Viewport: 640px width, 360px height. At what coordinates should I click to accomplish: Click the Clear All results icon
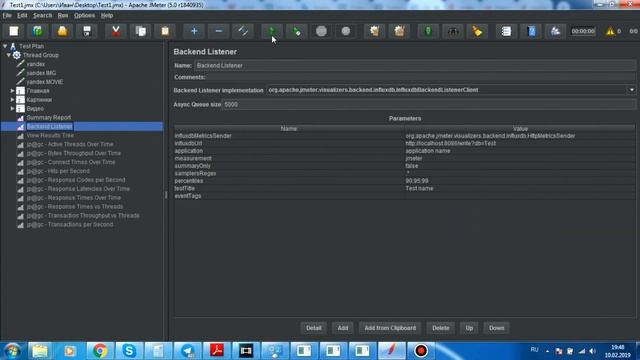coord(399,31)
